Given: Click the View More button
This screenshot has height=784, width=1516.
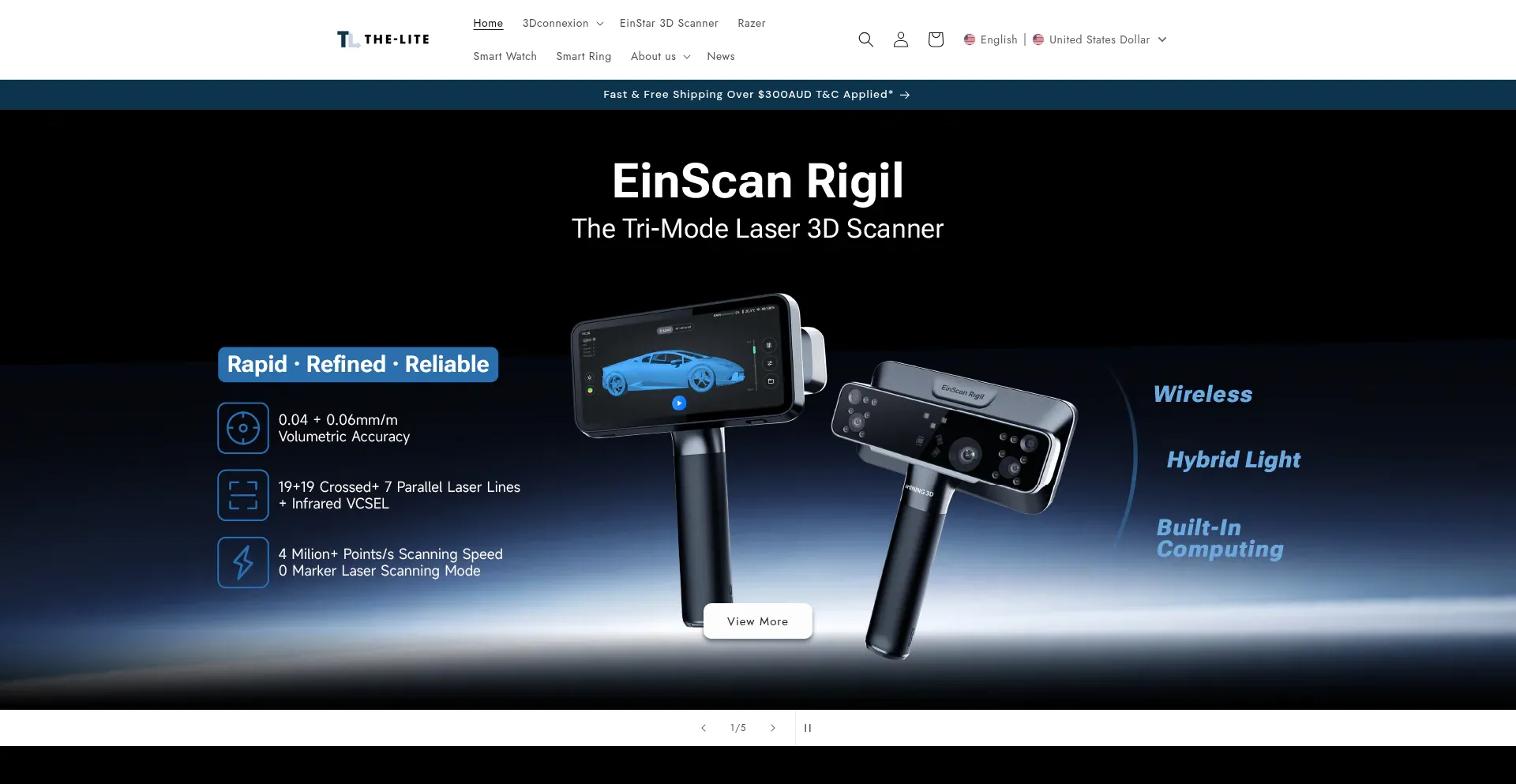Looking at the screenshot, I should coord(758,621).
